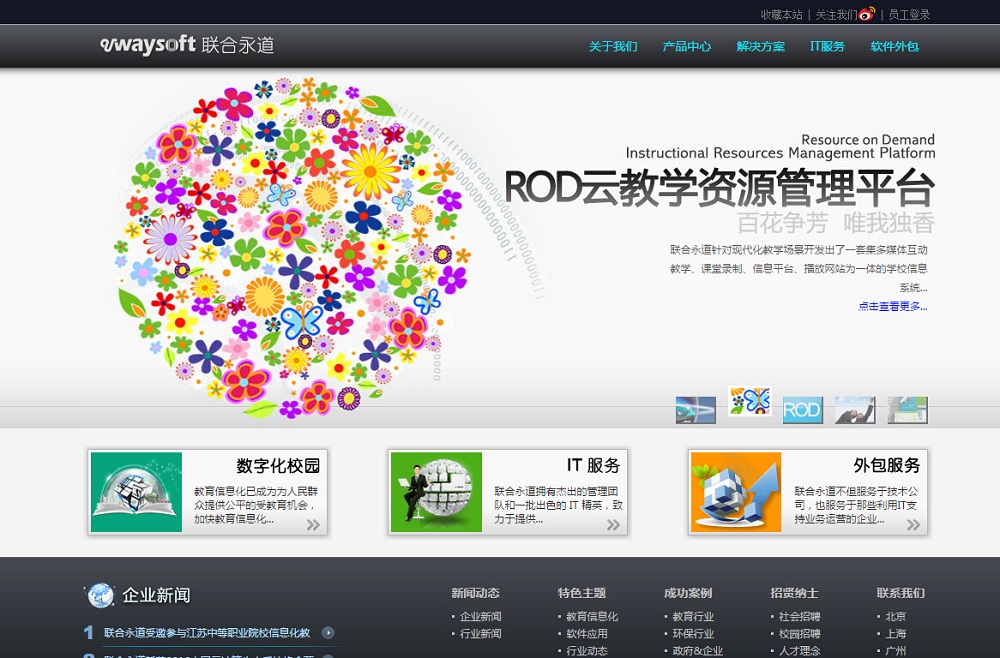This screenshot has height=658, width=1000.
Task: Open the 关于我们 menu
Action: point(613,46)
